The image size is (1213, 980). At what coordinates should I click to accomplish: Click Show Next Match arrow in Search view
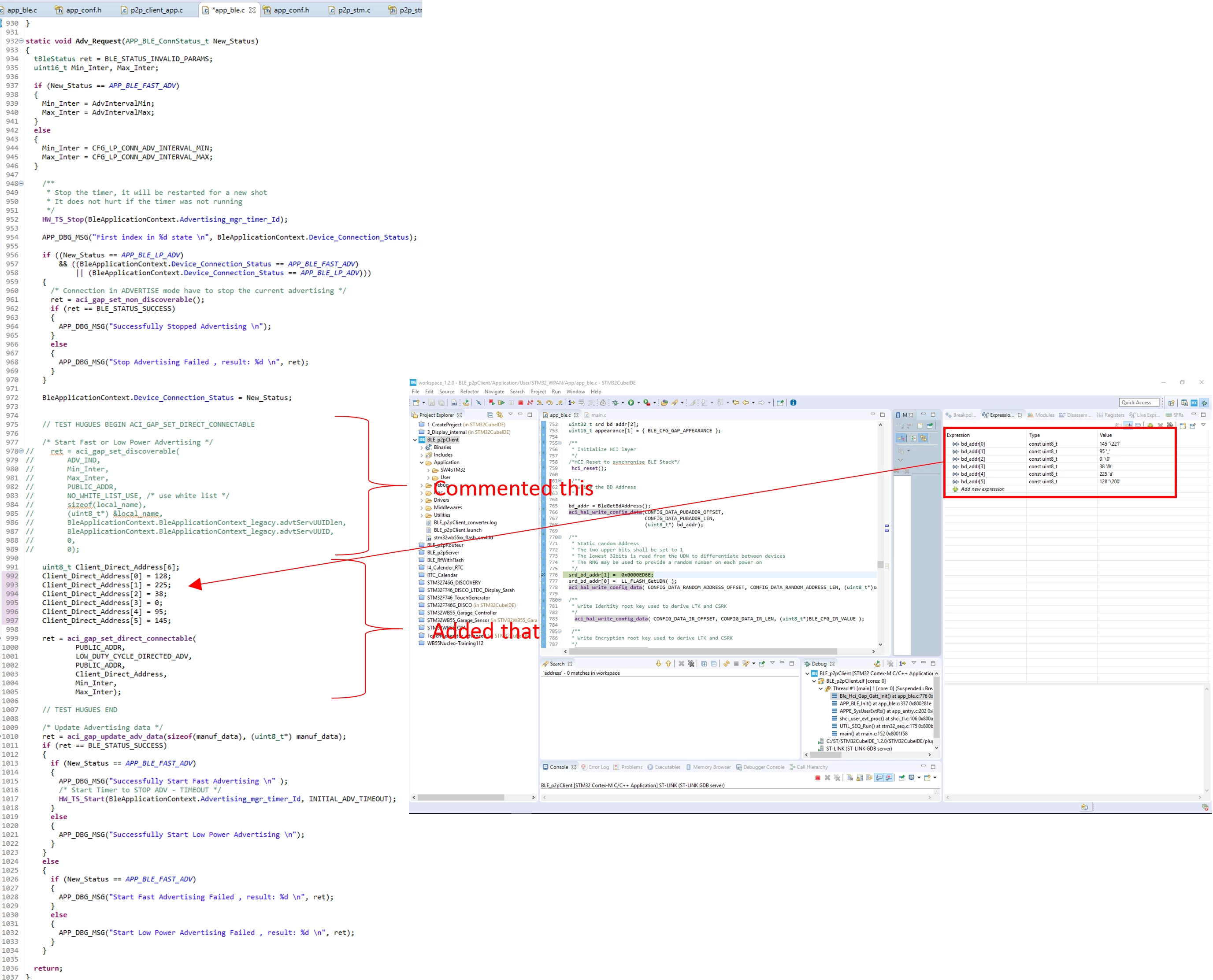[x=658, y=664]
